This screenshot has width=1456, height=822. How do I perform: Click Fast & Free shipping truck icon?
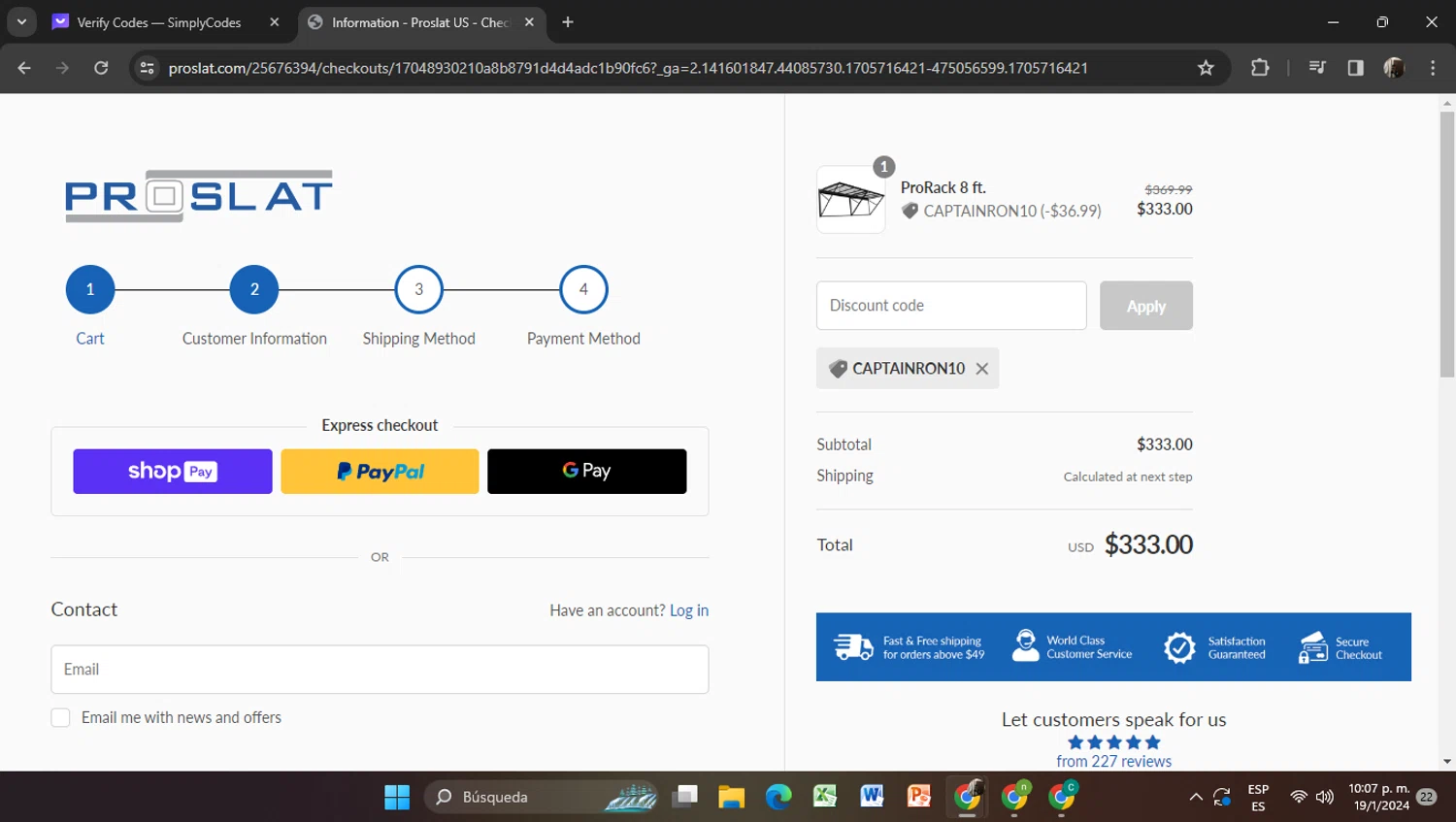(x=853, y=646)
